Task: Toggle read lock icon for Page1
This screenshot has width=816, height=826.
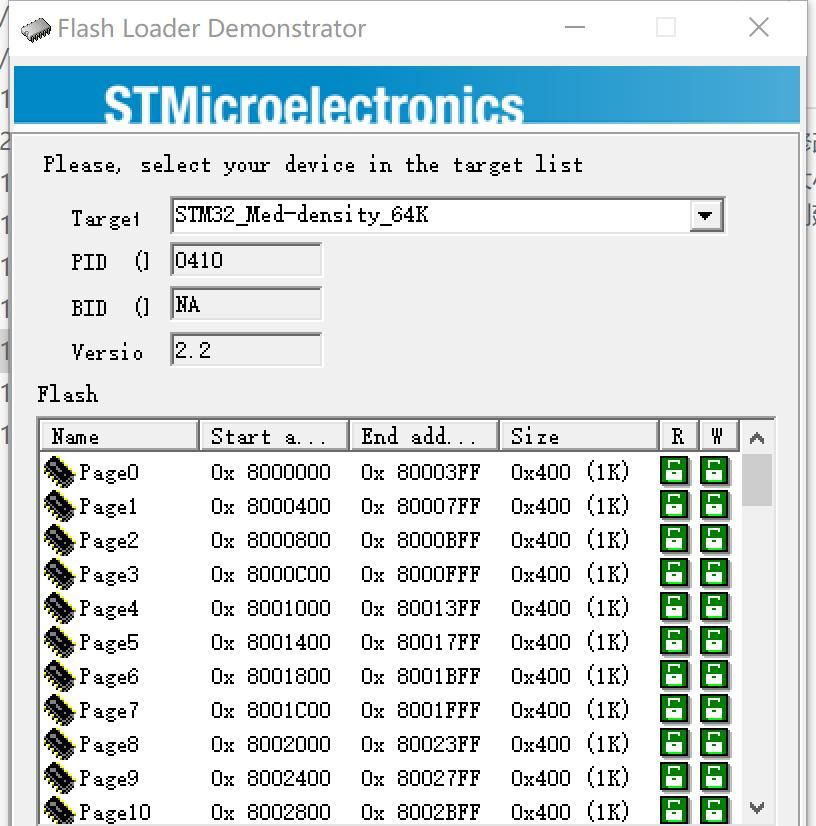Action: 675,506
